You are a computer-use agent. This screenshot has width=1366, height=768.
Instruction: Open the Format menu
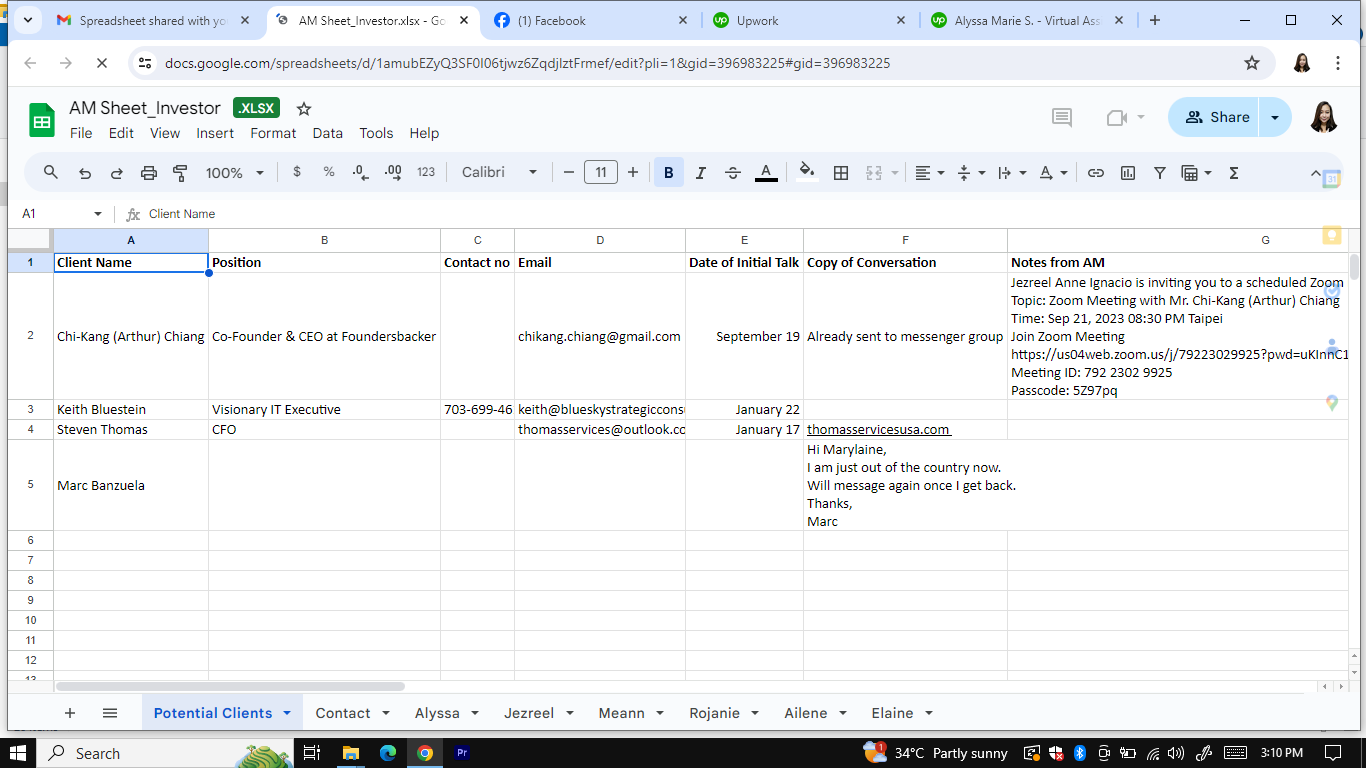(x=273, y=133)
